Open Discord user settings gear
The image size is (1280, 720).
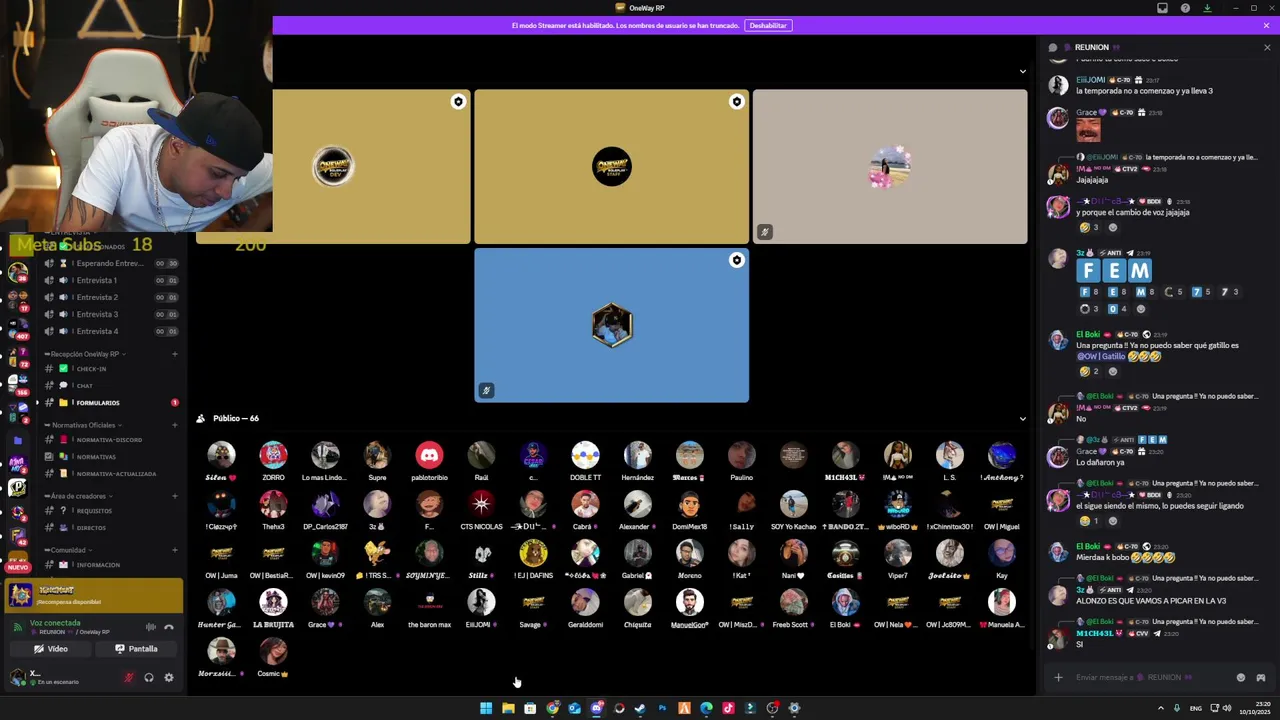pos(169,677)
